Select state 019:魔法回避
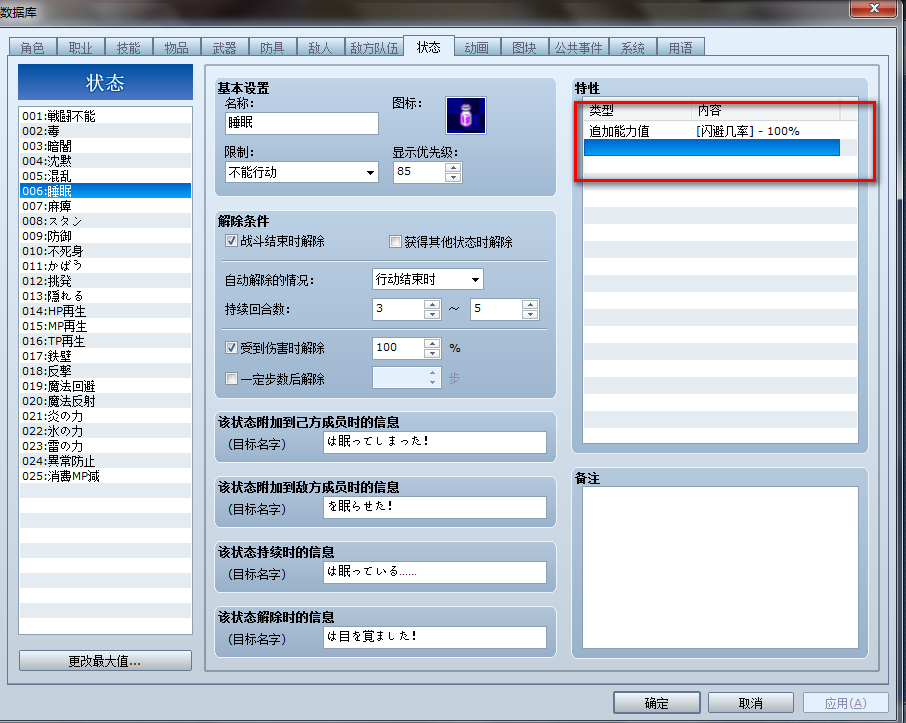This screenshot has width=906, height=723. click(x=105, y=386)
